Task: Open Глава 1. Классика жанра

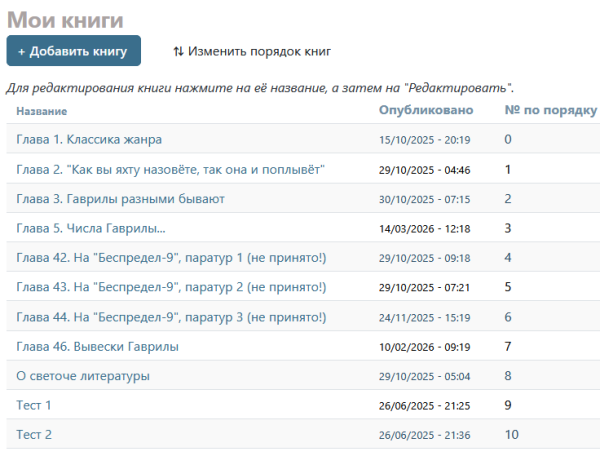Action: [x=89, y=140]
